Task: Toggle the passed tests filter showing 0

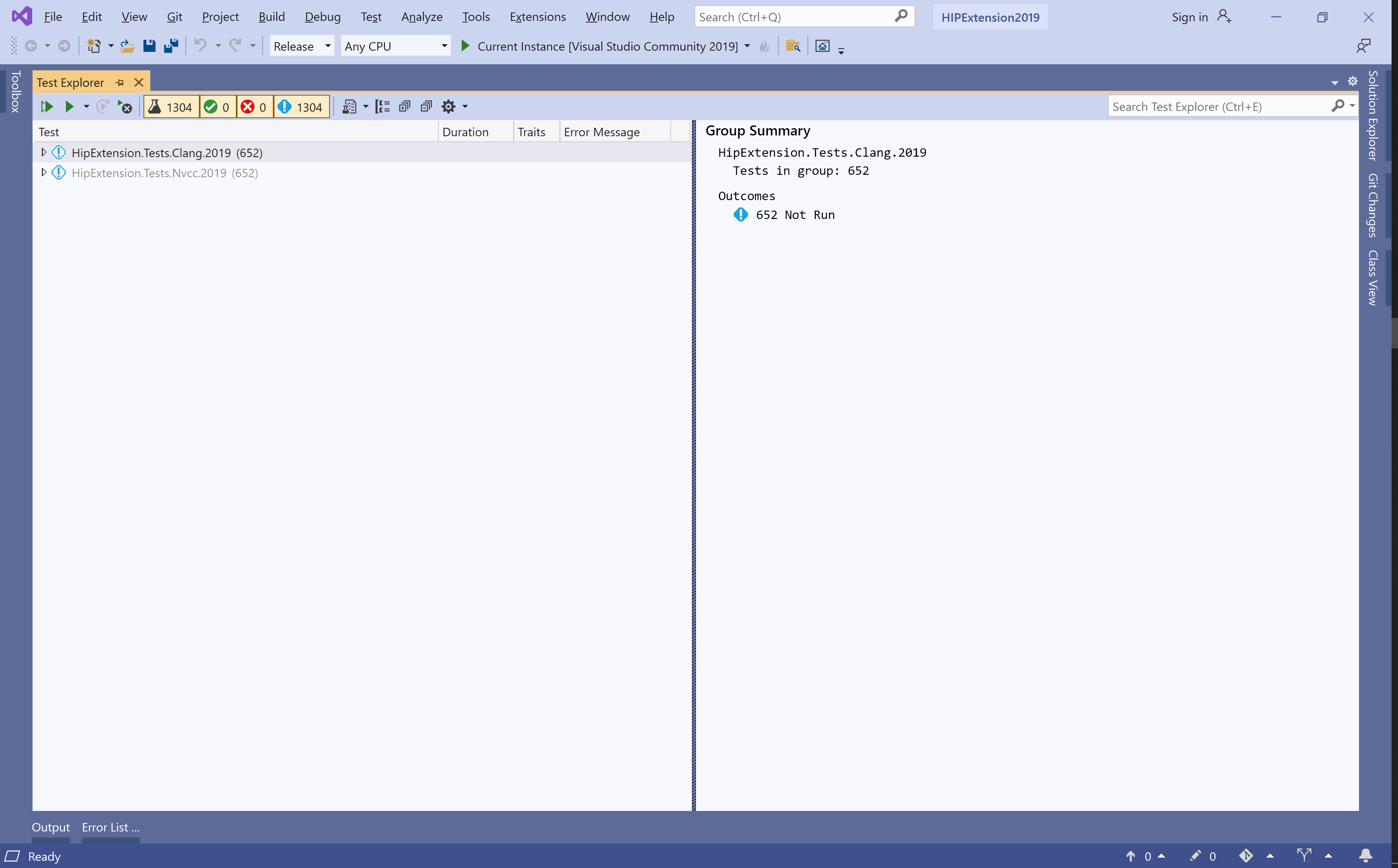Action: (x=217, y=107)
